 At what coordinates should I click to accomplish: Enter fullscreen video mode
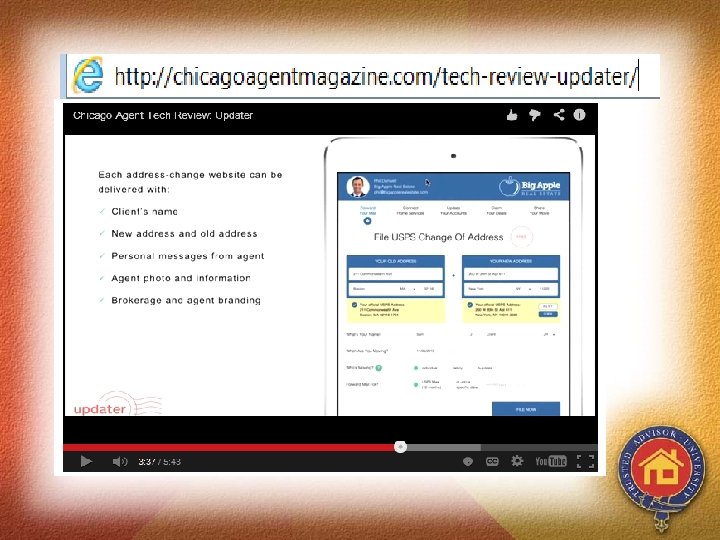(x=585, y=461)
